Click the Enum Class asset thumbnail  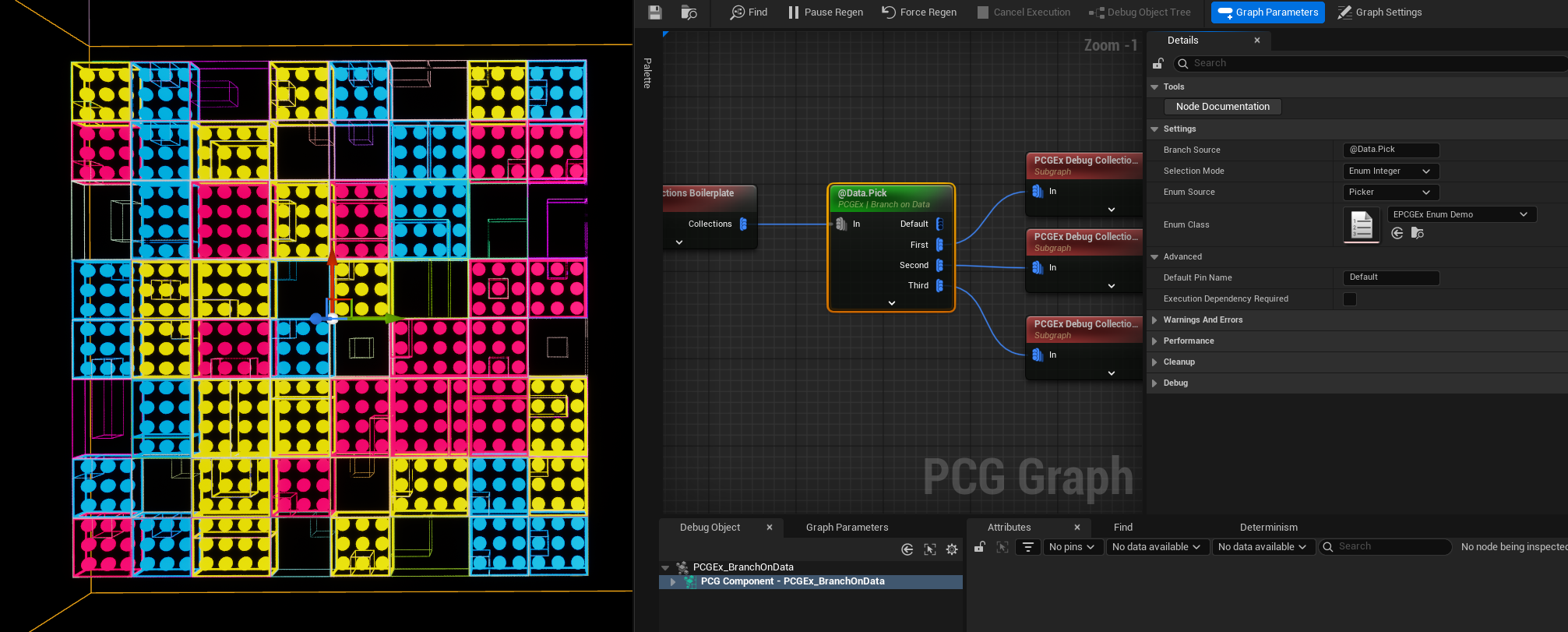1362,225
